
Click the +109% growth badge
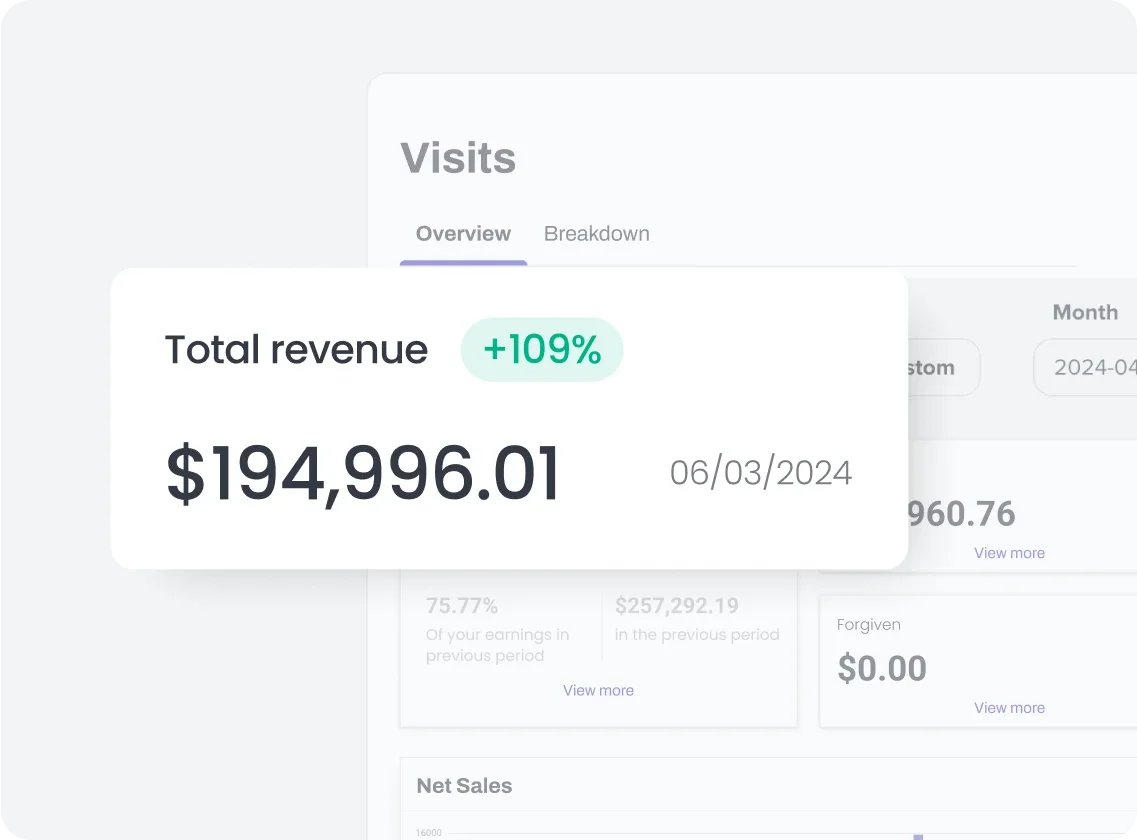[542, 350]
